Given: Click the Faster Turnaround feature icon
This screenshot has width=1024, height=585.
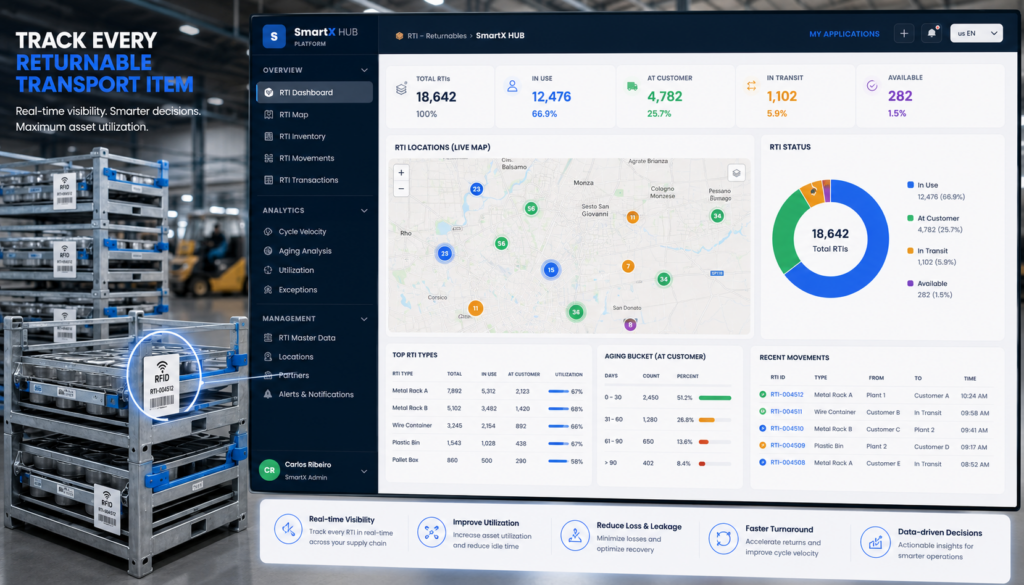Looking at the screenshot, I should coord(723,539).
